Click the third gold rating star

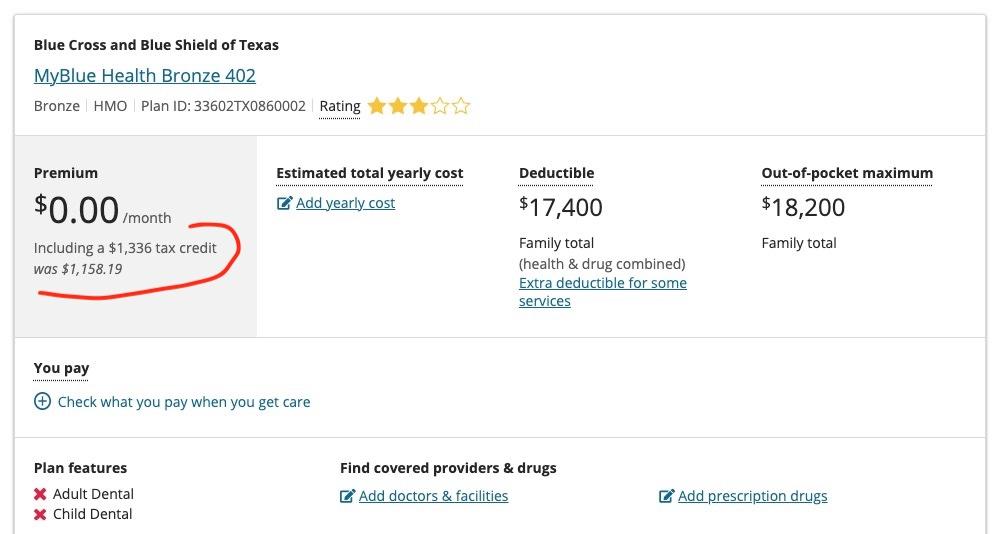419,106
